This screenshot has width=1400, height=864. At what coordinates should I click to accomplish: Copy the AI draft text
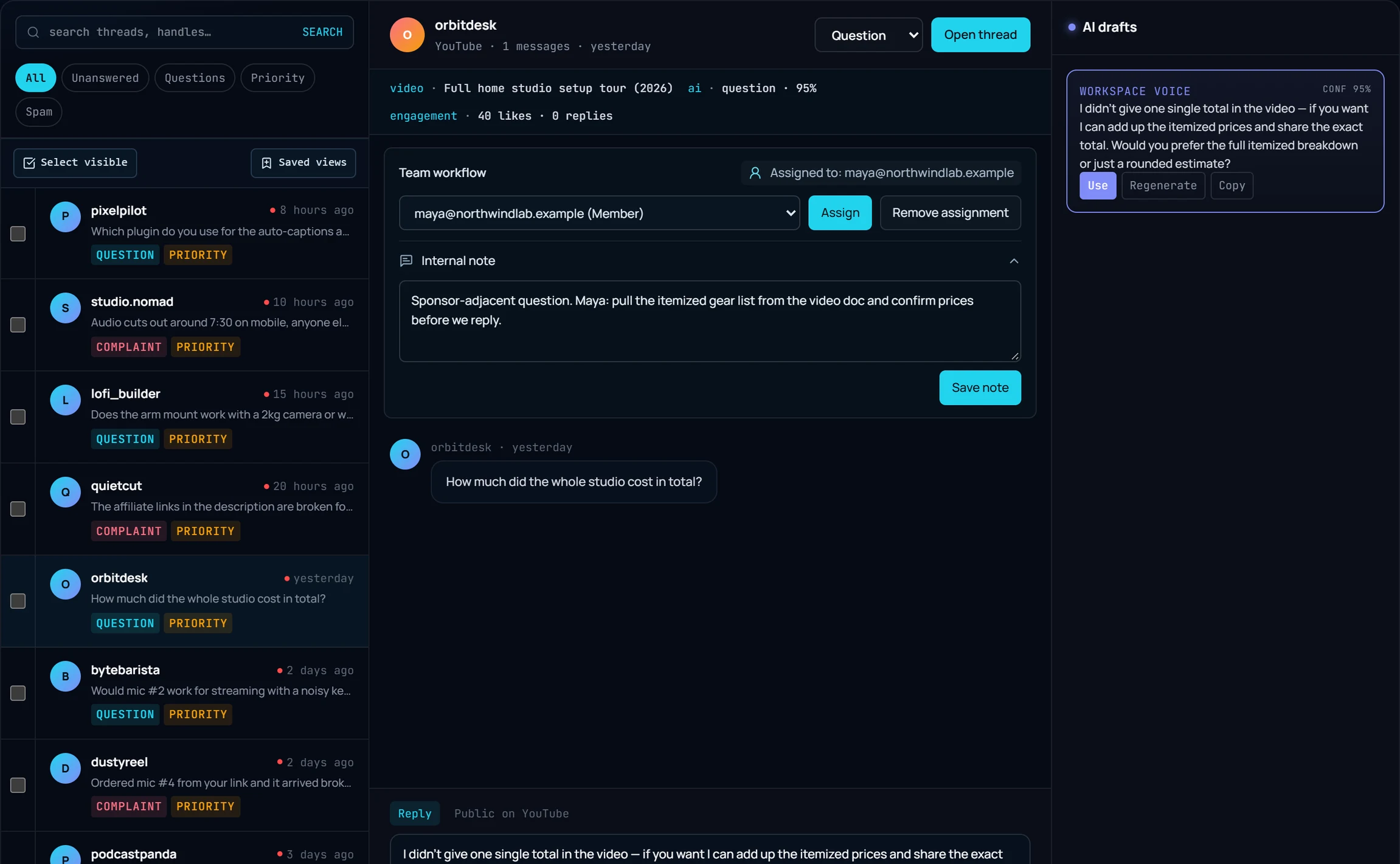(1232, 186)
